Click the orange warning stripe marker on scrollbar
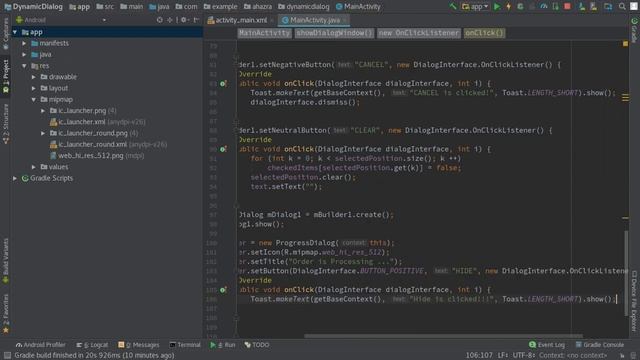The height and width of the screenshot is (360, 640). (x=625, y=218)
